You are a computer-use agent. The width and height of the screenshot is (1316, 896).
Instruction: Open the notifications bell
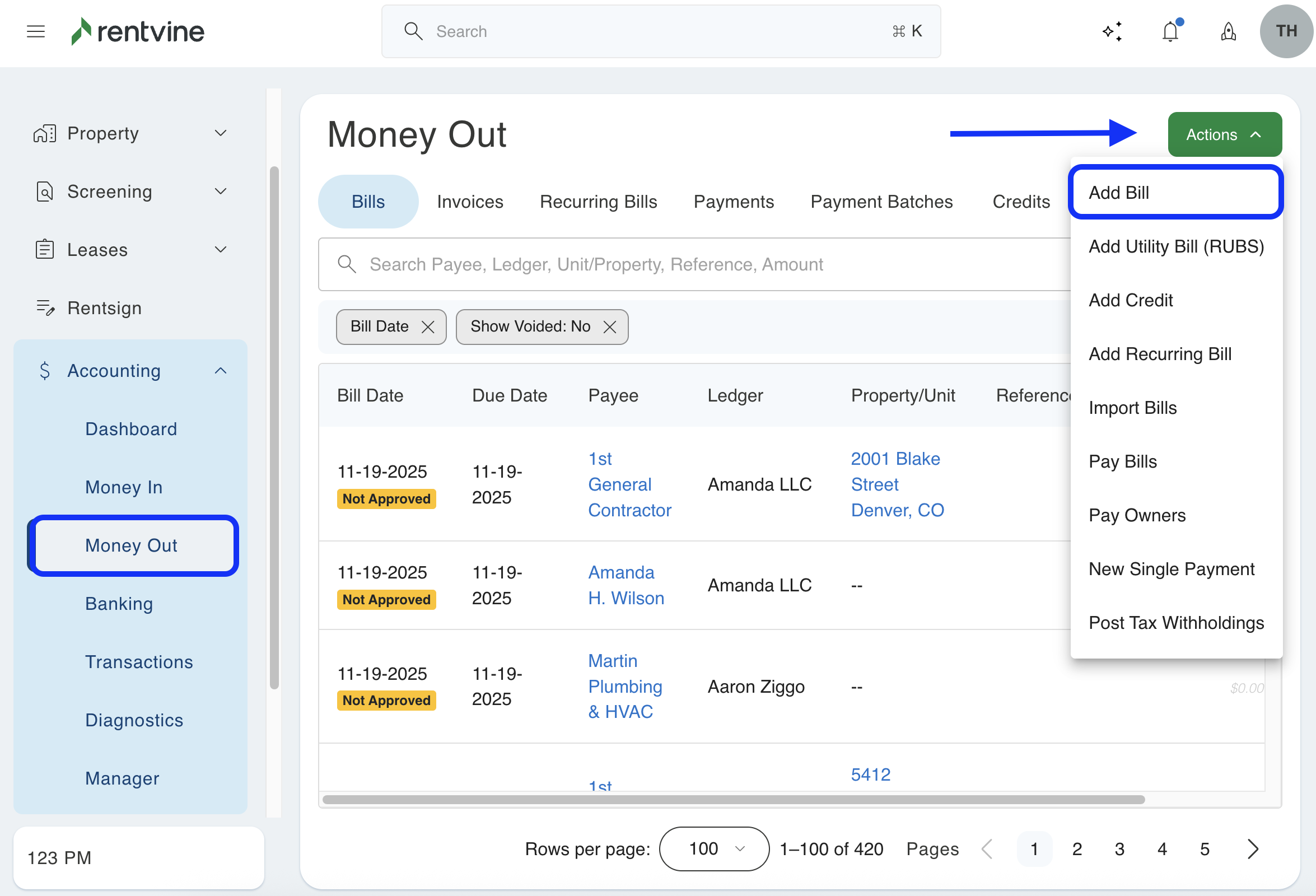(x=1170, y=31)
